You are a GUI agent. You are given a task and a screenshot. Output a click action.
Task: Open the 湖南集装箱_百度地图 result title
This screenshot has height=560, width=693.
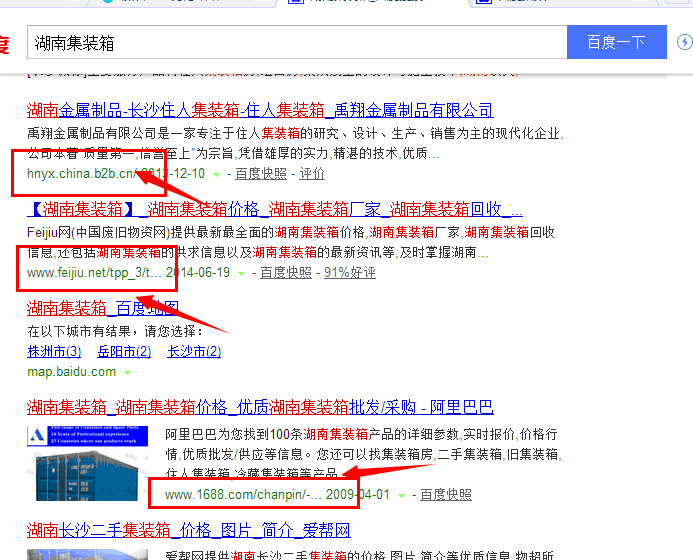pos(103,308)
